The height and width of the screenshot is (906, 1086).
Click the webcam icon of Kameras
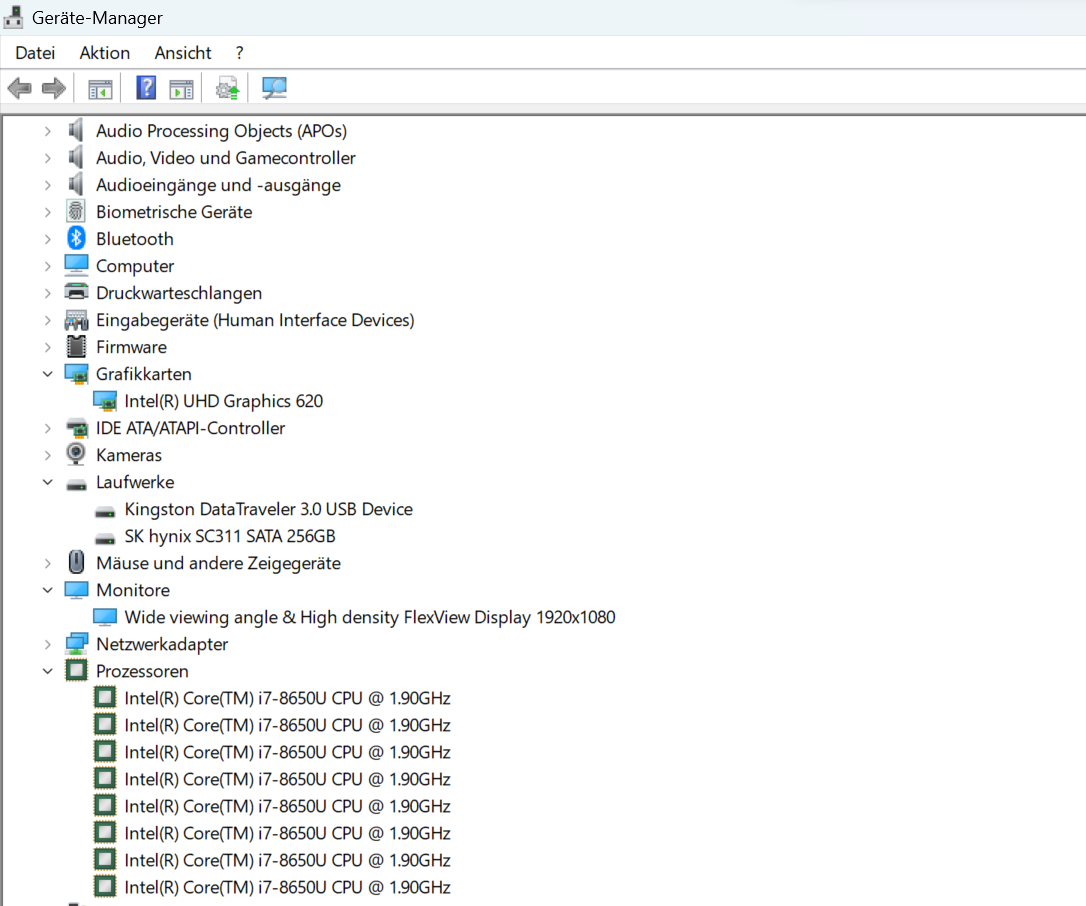[x=76, y=454]
